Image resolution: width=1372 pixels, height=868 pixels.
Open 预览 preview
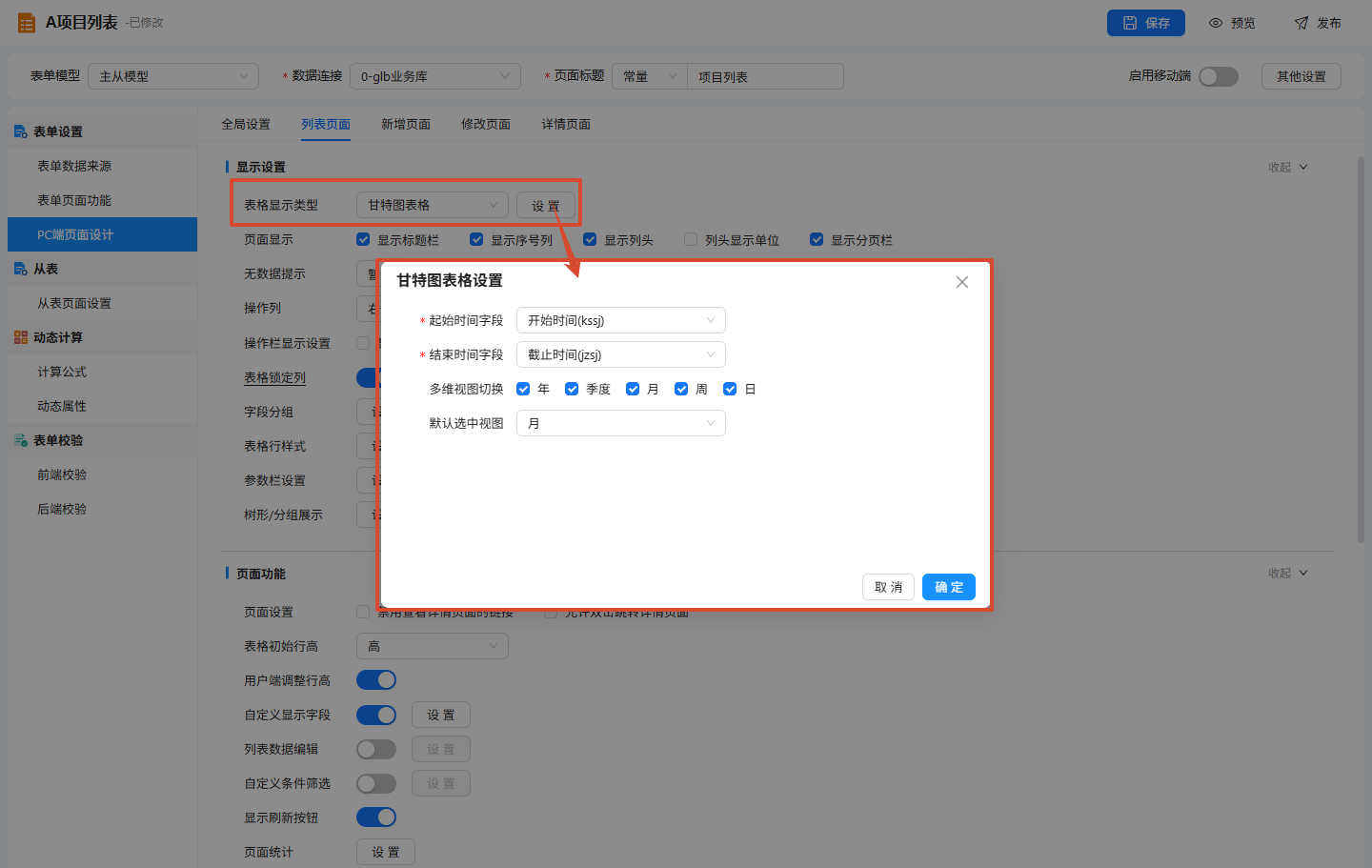click(x=1232, y=23)
